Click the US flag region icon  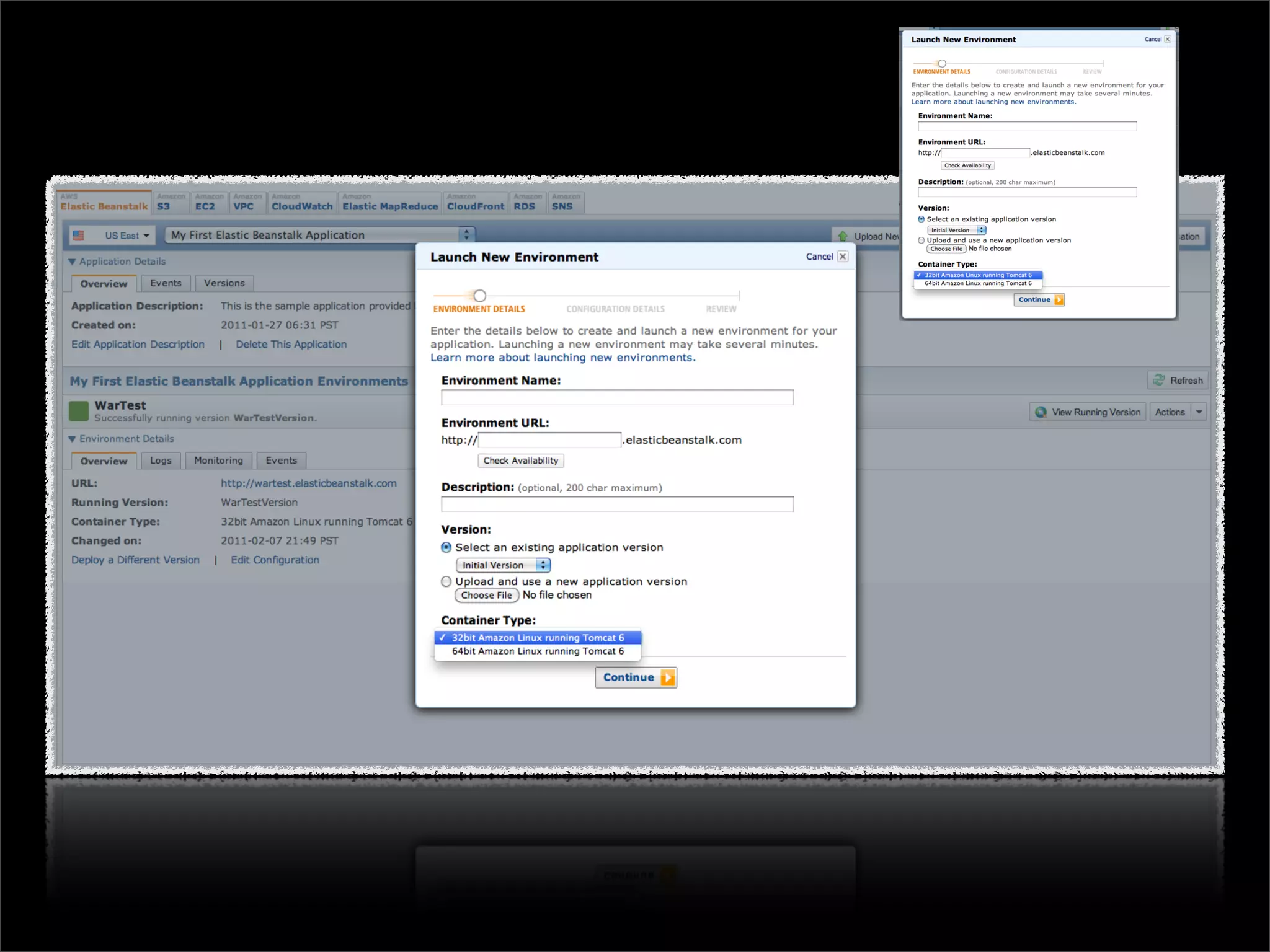[x=79, y=236]
